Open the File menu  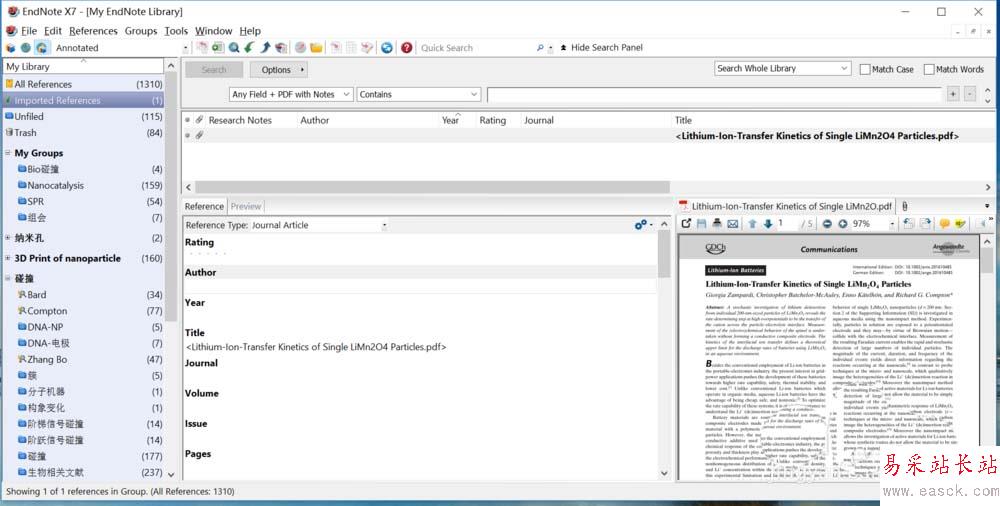point(29,31)
